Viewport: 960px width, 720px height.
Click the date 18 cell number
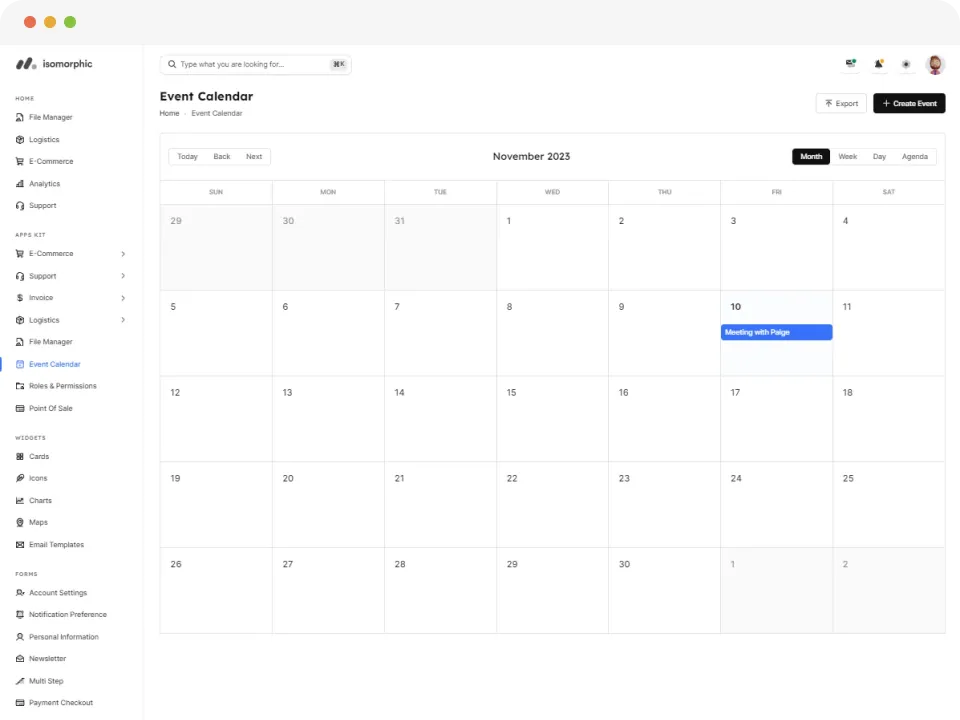pos(847,392)
